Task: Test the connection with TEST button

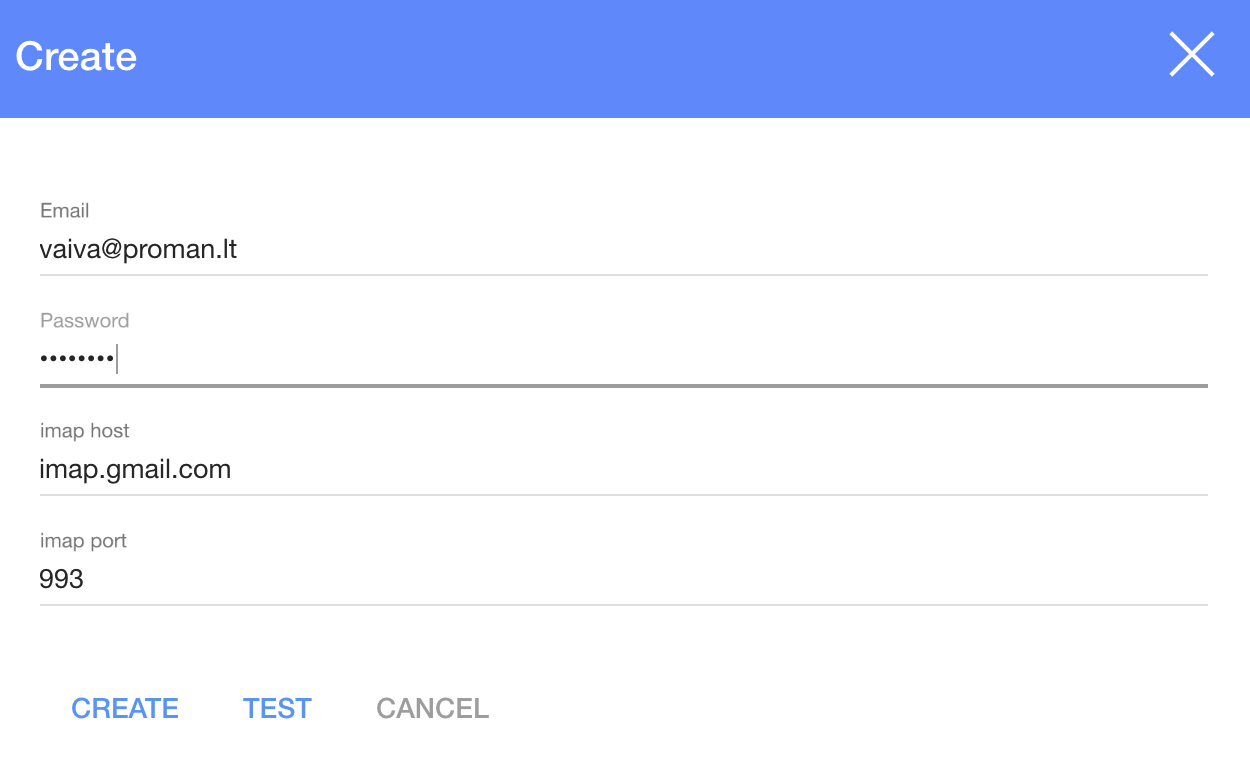Action: tap(277, 708)
